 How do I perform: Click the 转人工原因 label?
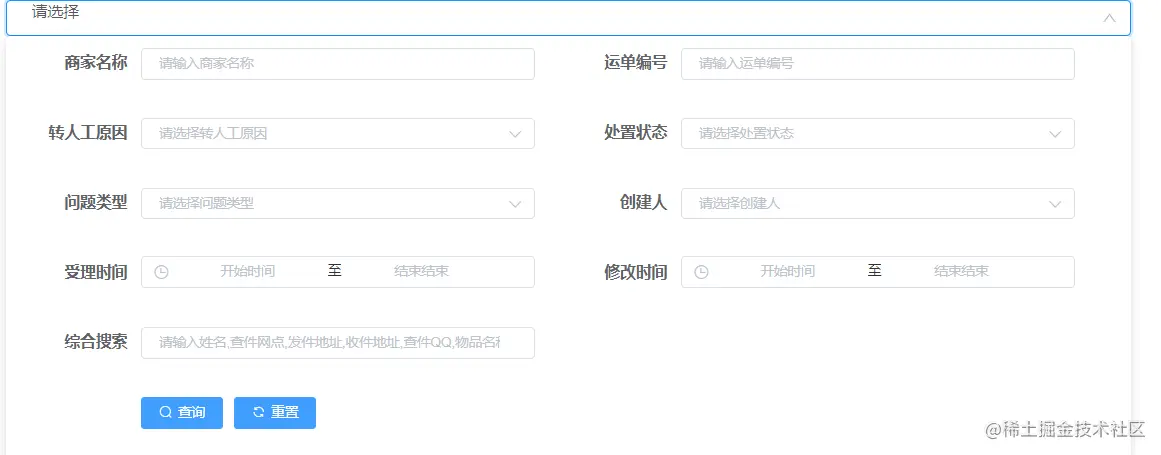[x=87, y=133]
